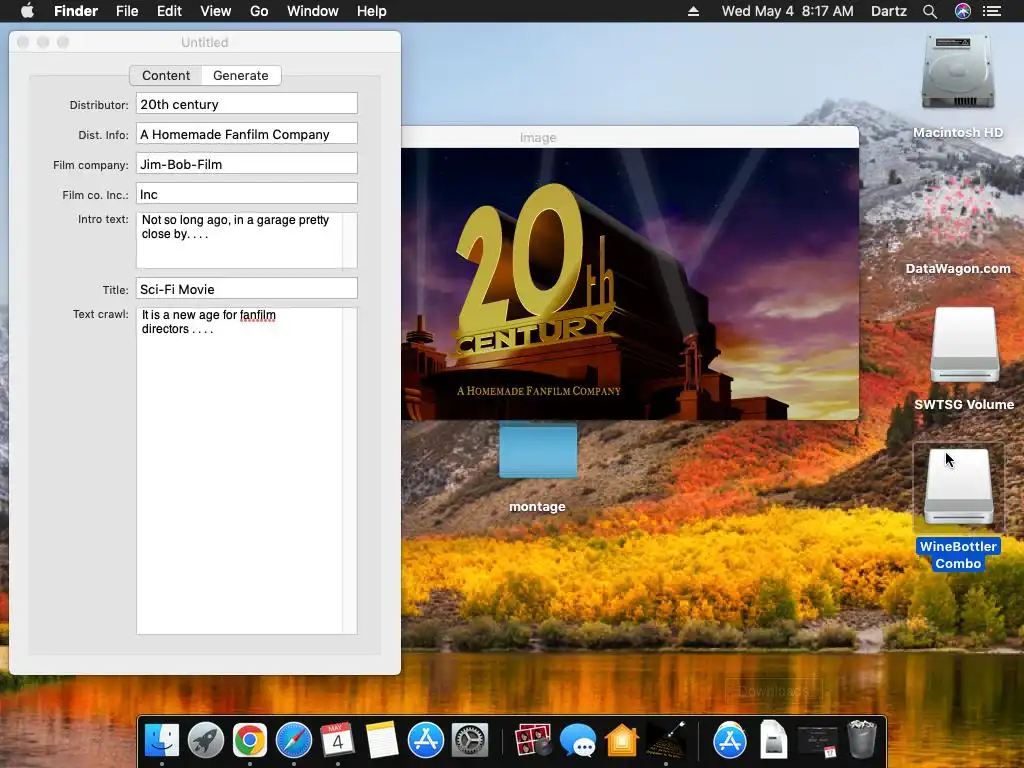The width and height of the screenshot is (1024, 768).
Task: Open the Calendar app in Dock
Action: coord(338,741)
